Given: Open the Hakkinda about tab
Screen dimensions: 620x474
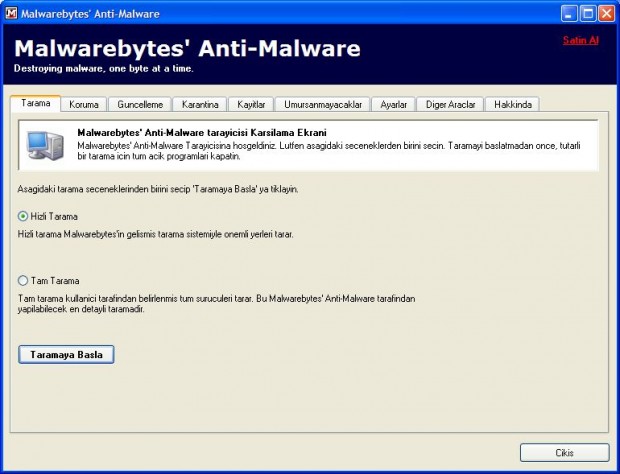Looking at the screenshot, I should [x=513, y=104].
